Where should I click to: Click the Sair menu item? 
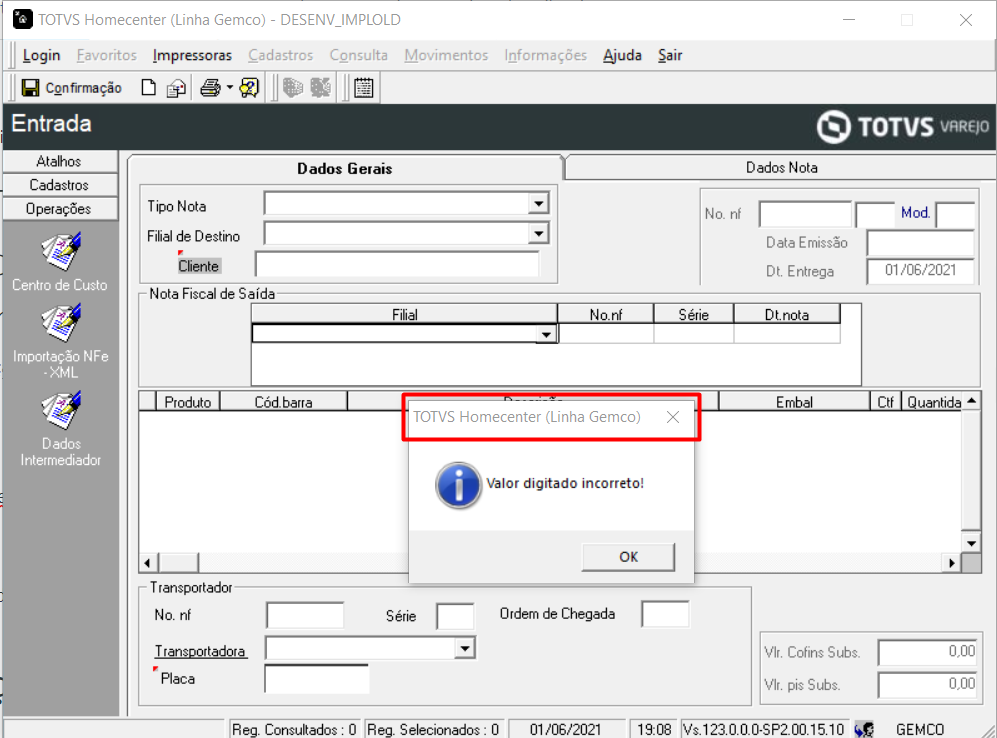670,55
